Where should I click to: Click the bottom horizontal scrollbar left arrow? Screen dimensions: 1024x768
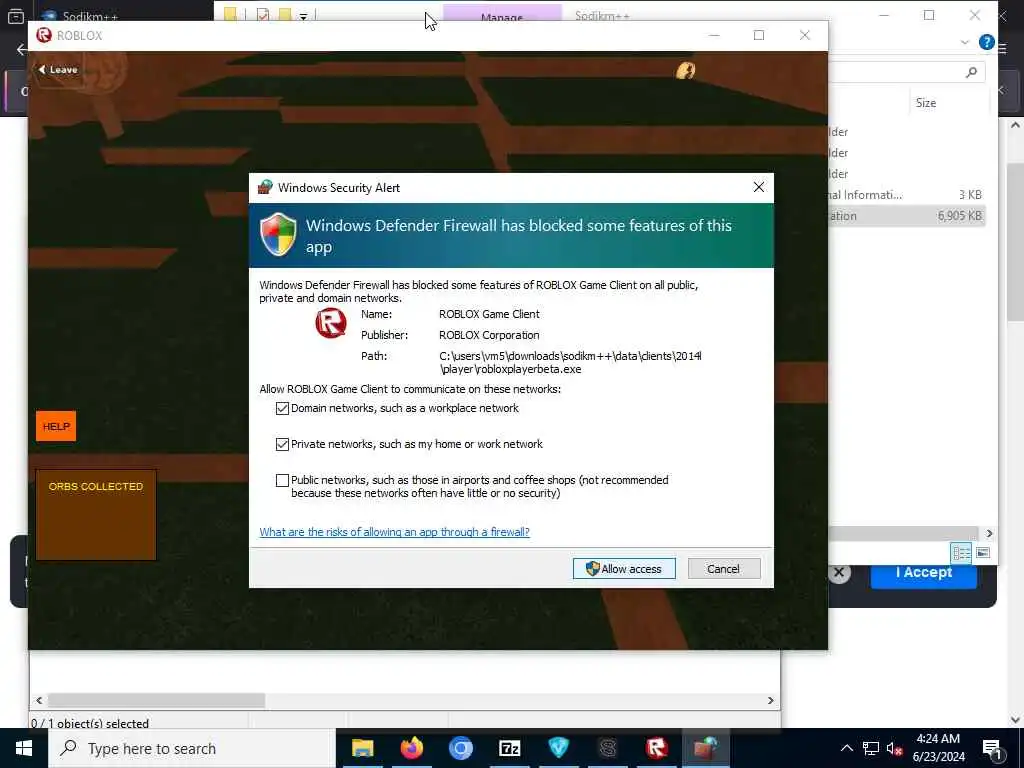coord(39,700)
